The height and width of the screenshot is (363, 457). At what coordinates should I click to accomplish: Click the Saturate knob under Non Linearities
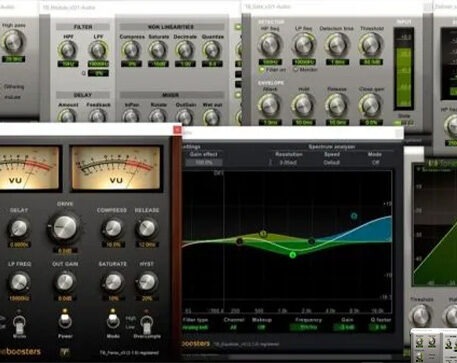point(158,50)
